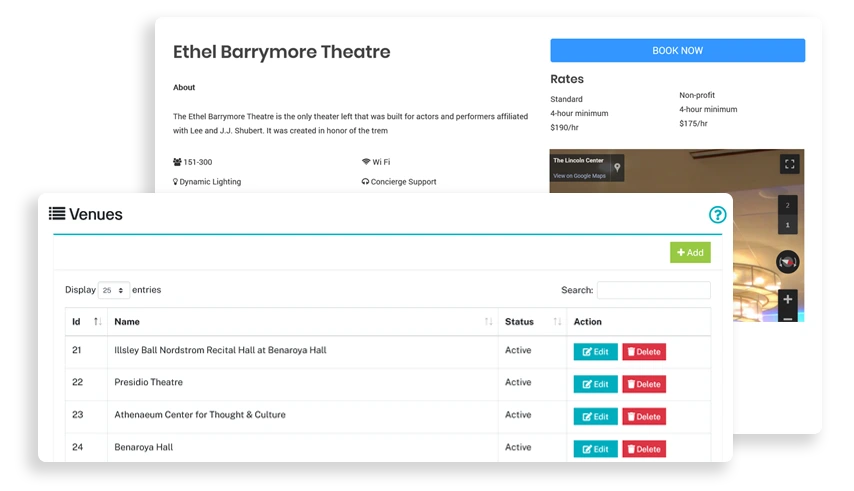Click the Concierge Support headset icon

tap(365, 181)
